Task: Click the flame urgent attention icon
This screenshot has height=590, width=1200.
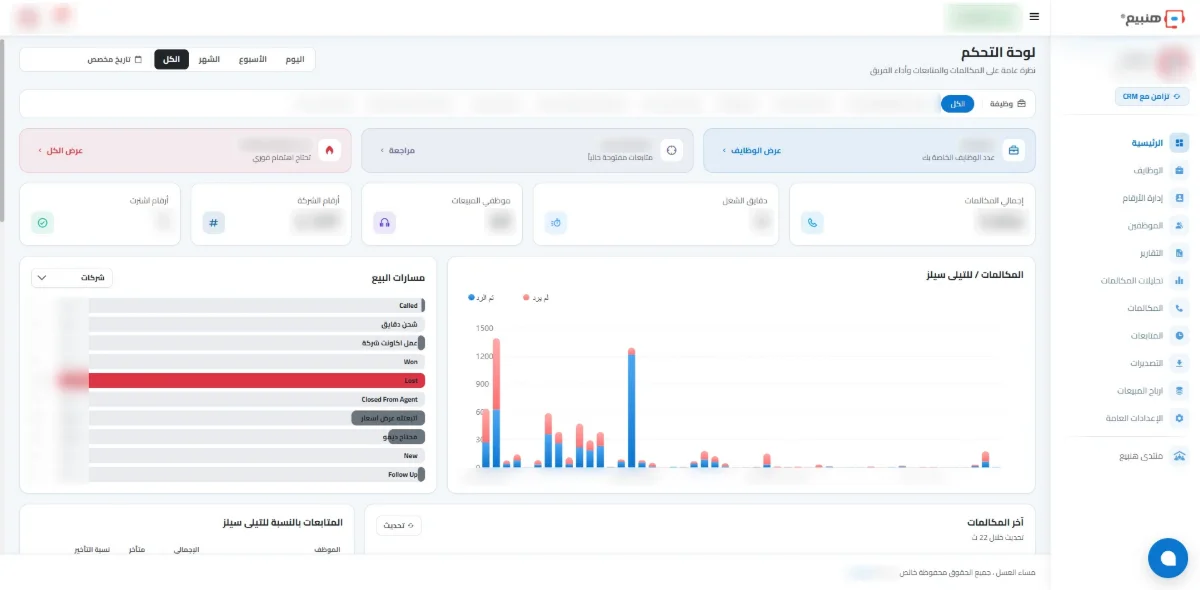Action: tap(329, 151)
